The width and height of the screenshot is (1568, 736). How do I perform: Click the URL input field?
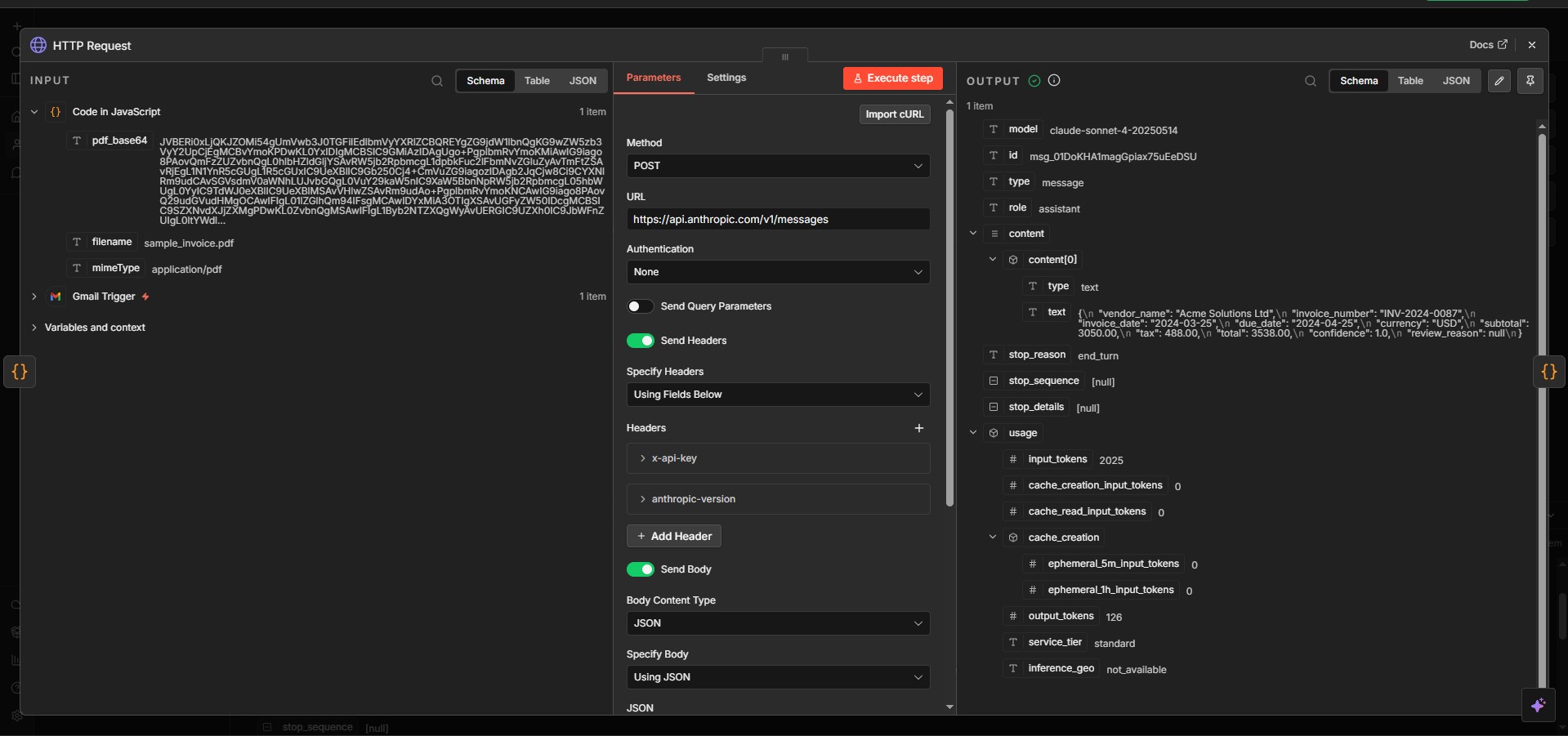pos(778,220)
